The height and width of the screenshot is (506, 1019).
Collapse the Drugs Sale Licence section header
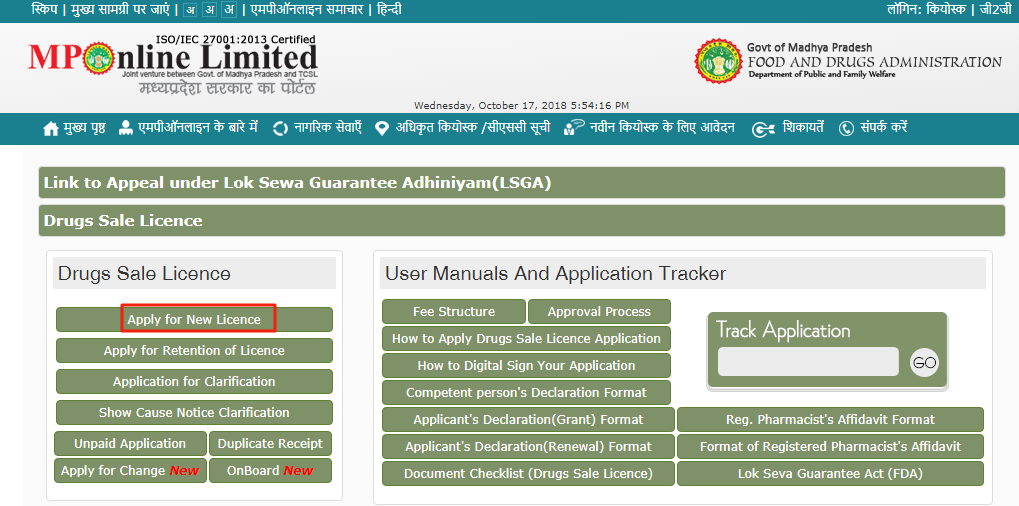(x=522, y=220)
